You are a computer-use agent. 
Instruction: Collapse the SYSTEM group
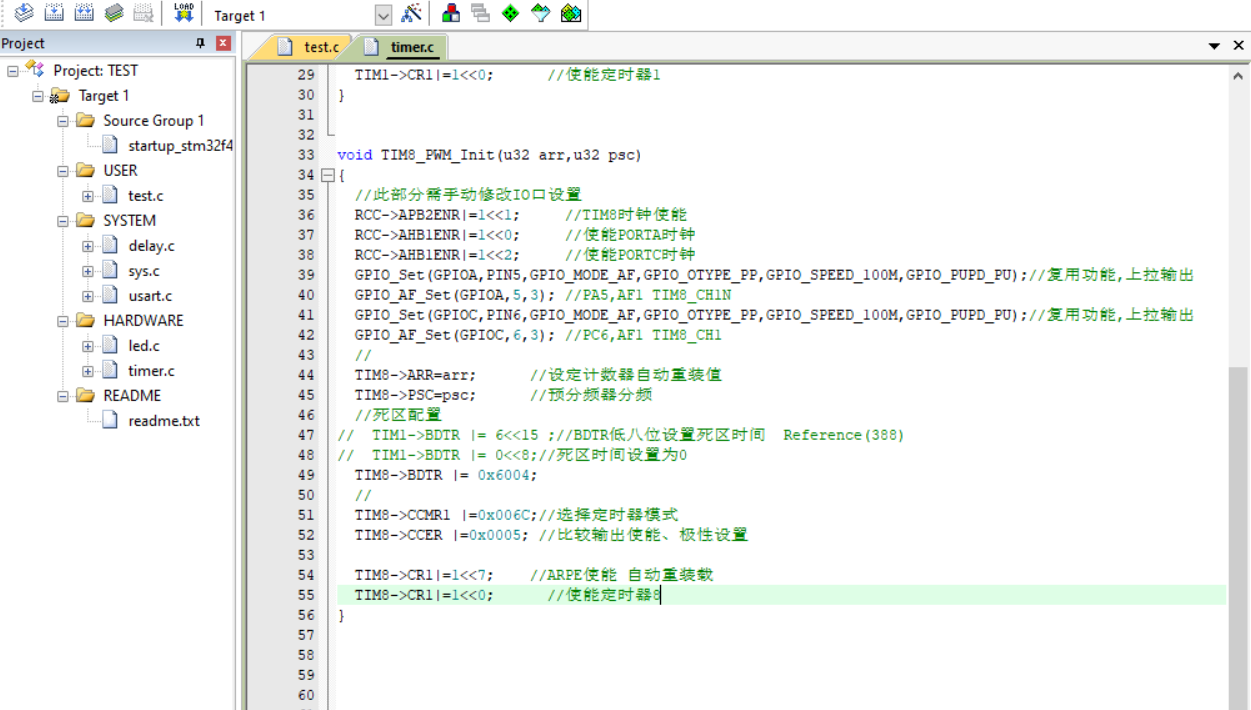62,220
